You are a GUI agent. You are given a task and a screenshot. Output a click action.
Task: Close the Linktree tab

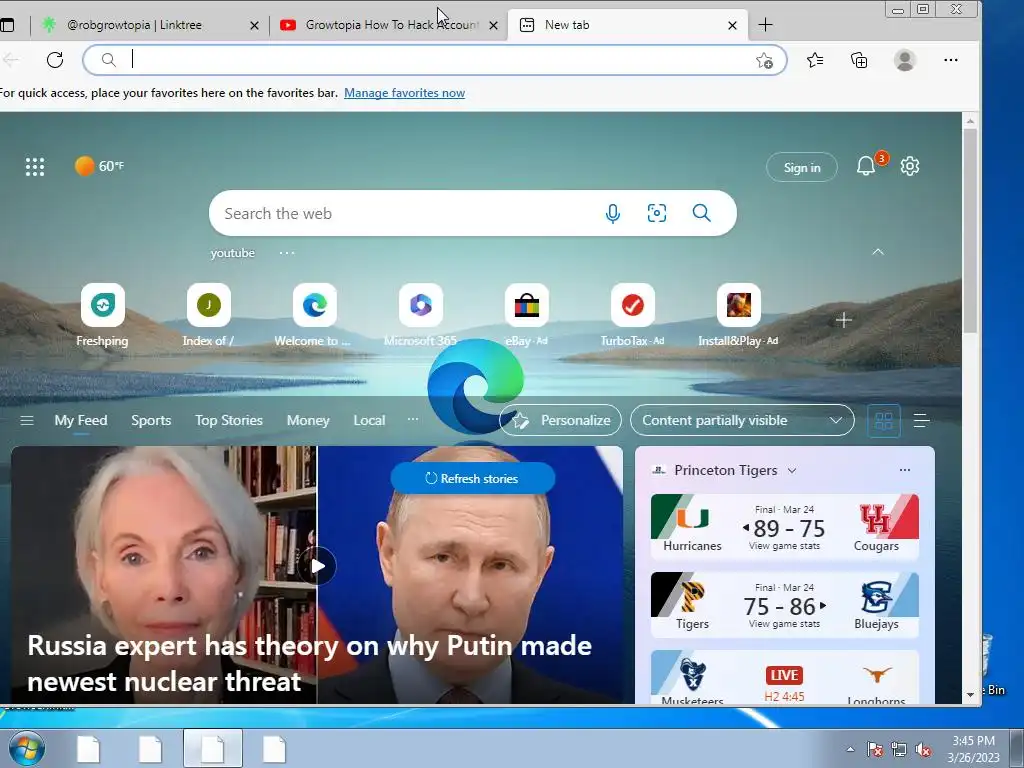click(x=254, y=25)
